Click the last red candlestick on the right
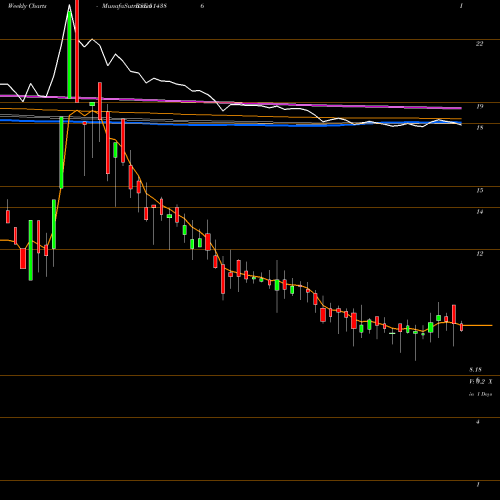 pyautogui.click(x=462, y=327)
